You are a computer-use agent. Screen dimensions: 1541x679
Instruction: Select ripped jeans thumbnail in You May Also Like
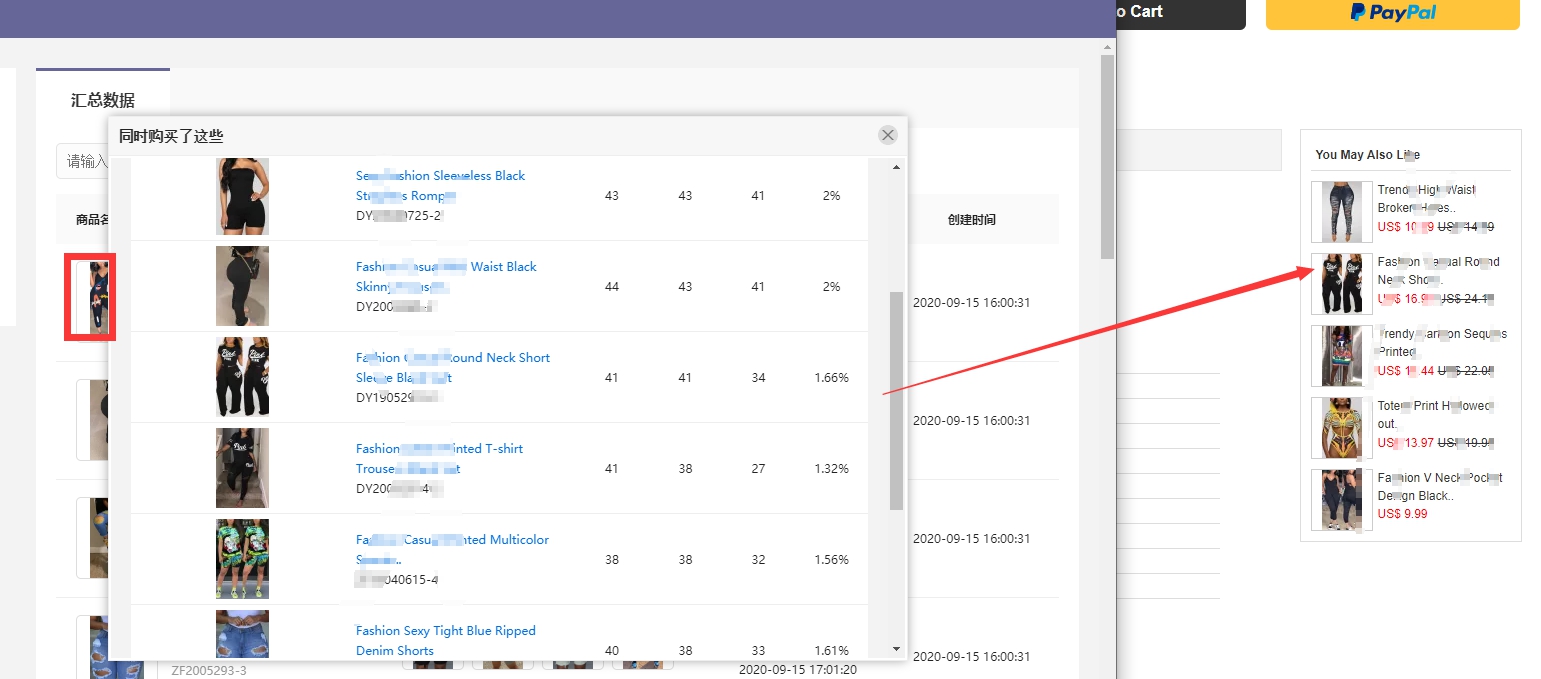click(1341, 211)
